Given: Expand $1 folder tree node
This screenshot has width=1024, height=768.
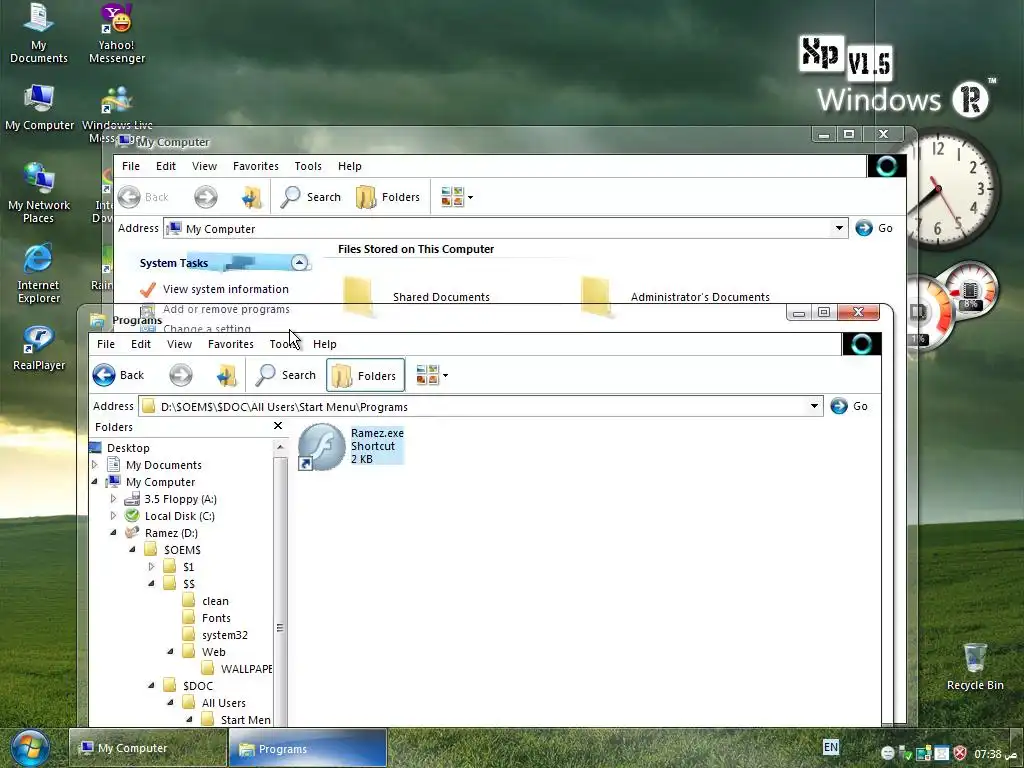Looking at the screenshot, I should [152, 566].
